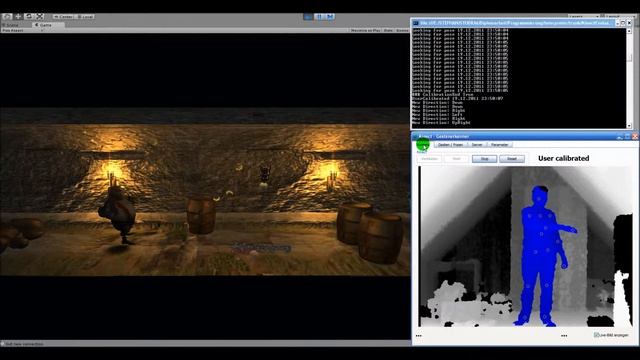Click the last 'New Direction' console line
The image size is (640, 360).
coord(441,122)
